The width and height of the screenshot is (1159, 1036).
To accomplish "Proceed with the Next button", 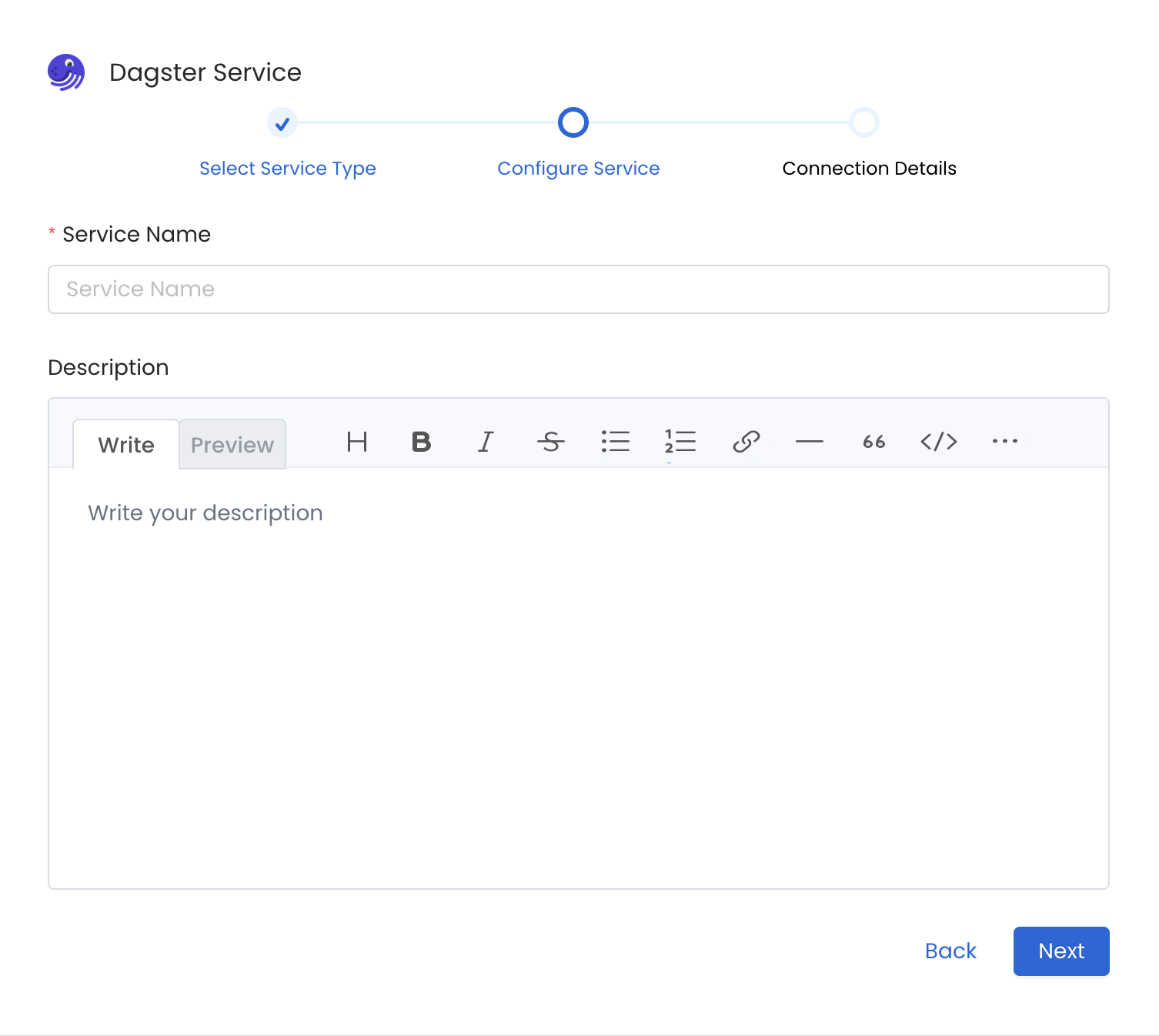I will point(1061,951).
